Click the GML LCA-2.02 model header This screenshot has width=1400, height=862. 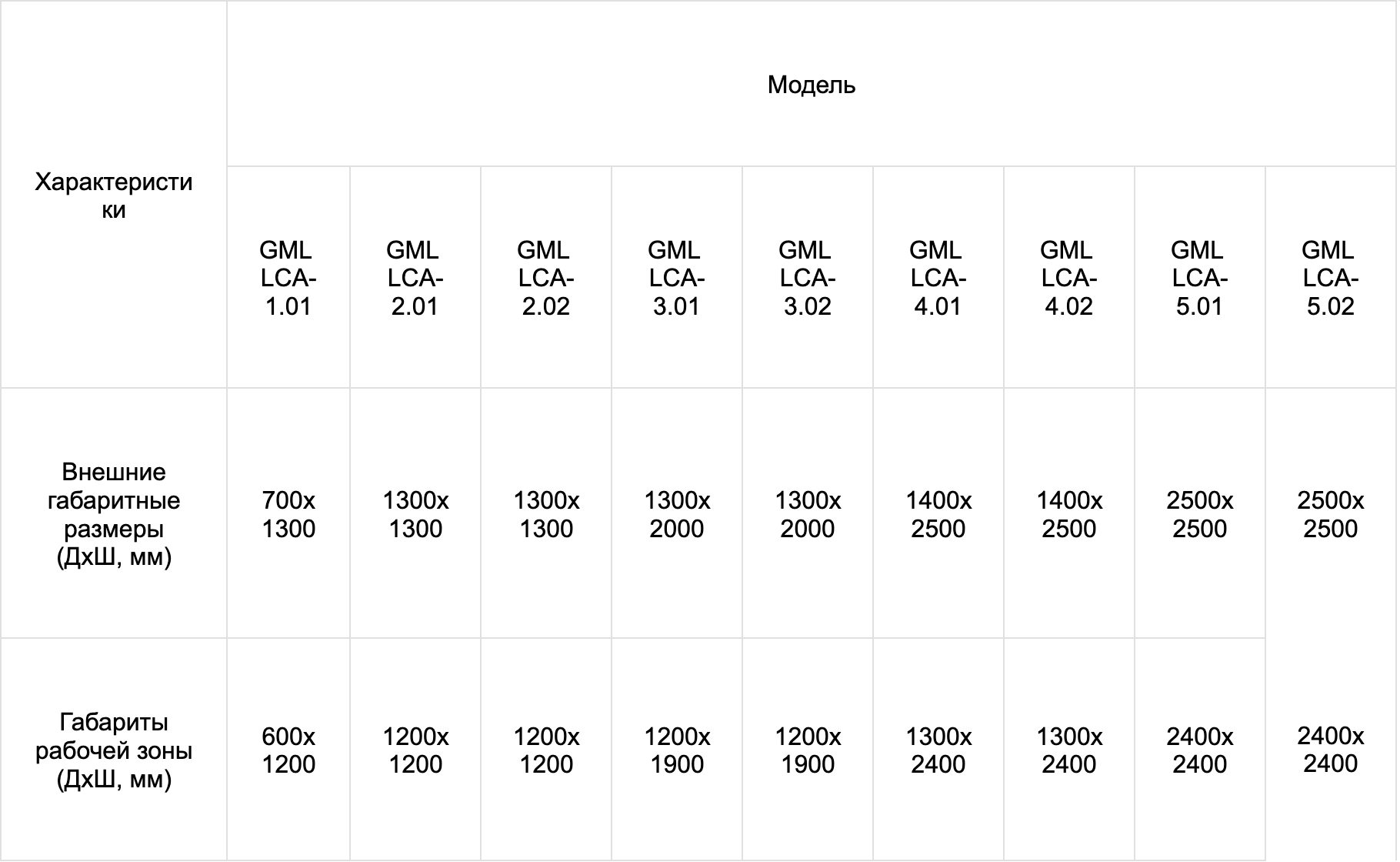(545, 278)
